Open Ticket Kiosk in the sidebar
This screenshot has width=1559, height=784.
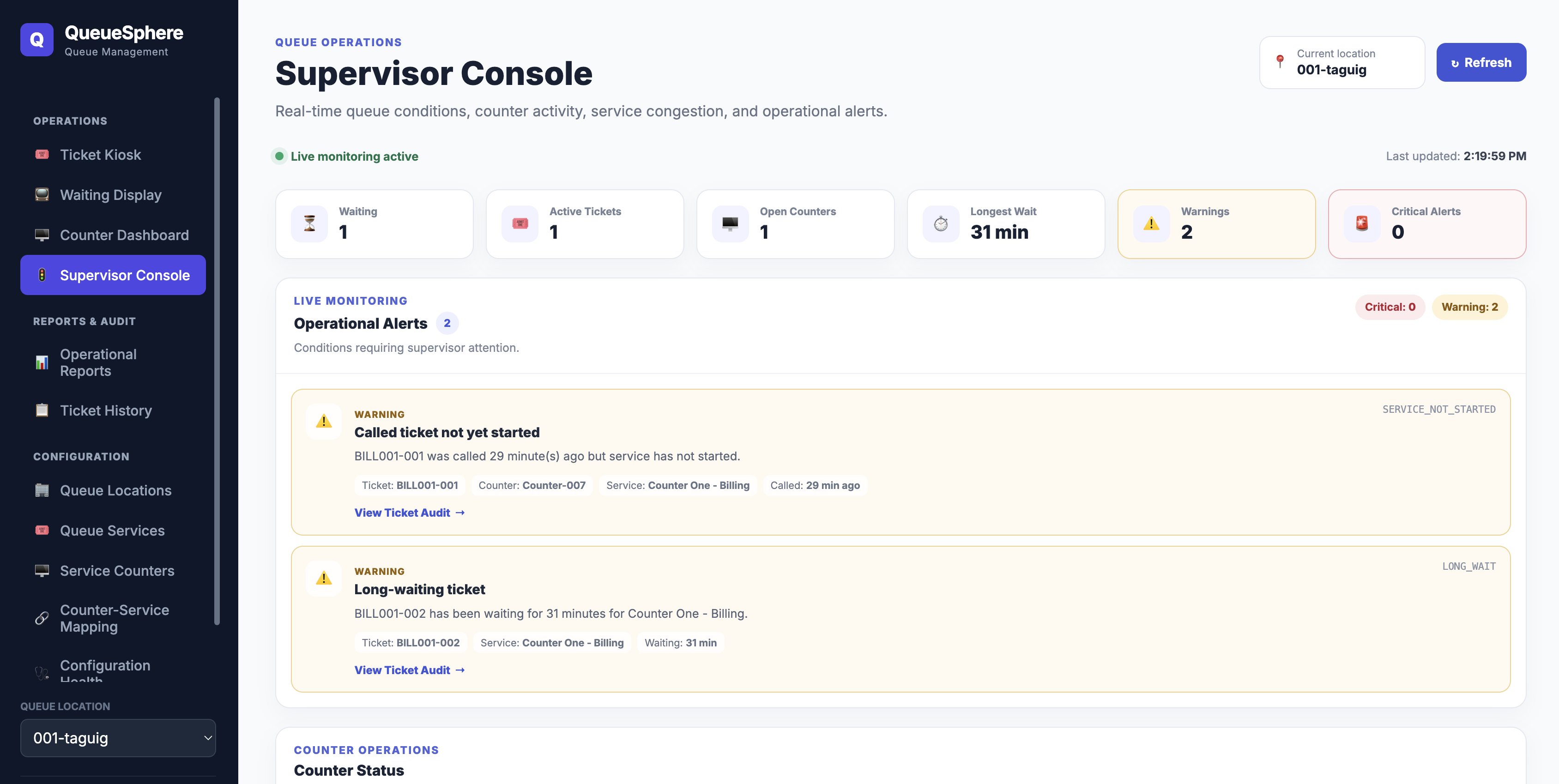[113, 154]
